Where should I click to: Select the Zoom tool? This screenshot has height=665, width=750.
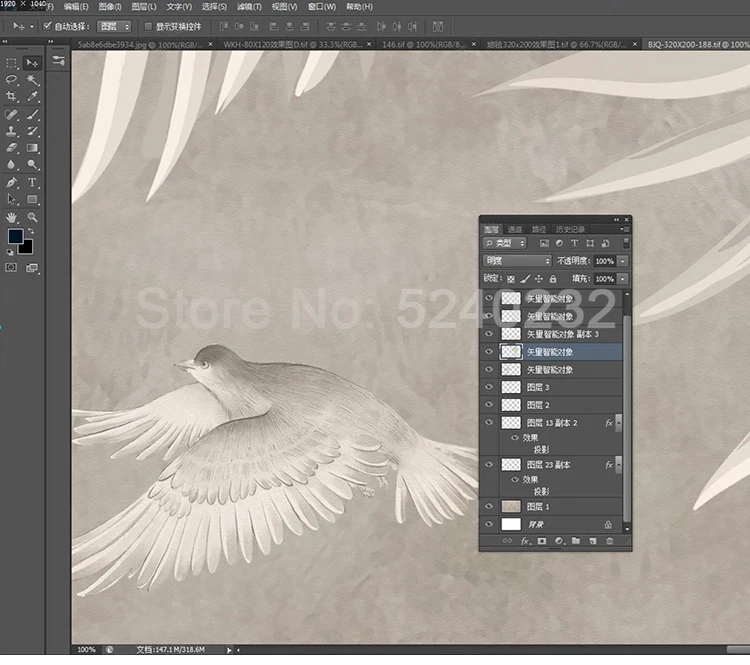33,217
